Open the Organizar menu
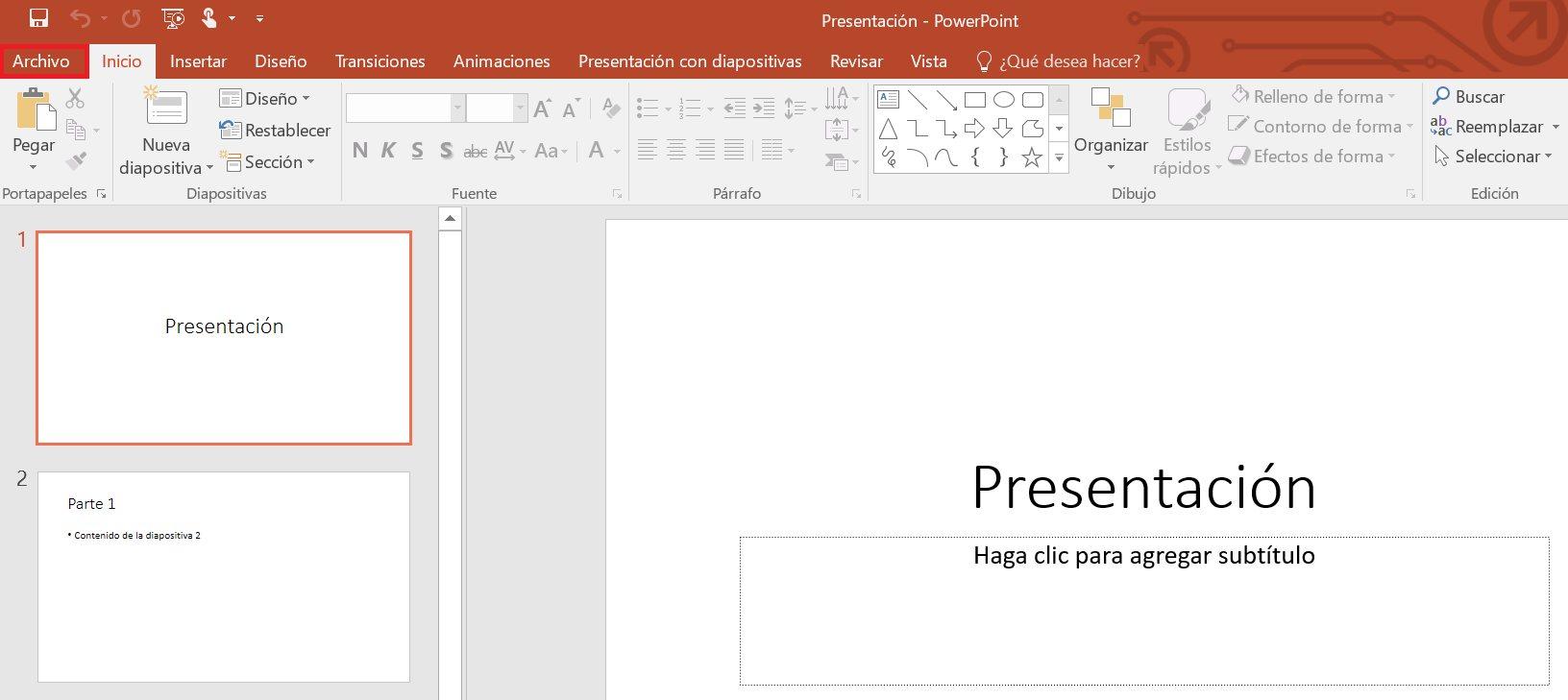Screen dimensions: 1568x700 click(x=1111, y=132)
